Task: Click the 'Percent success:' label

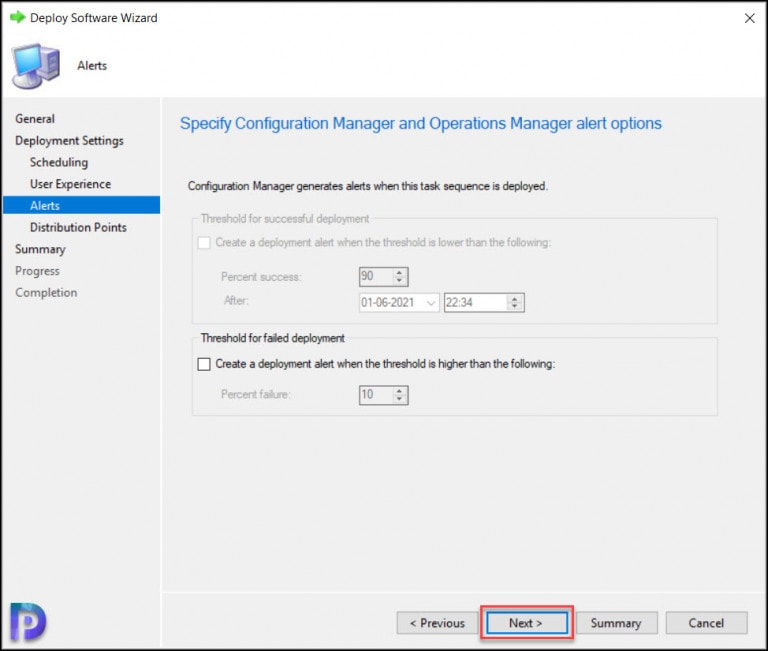Action: click(x=261, y=277)
